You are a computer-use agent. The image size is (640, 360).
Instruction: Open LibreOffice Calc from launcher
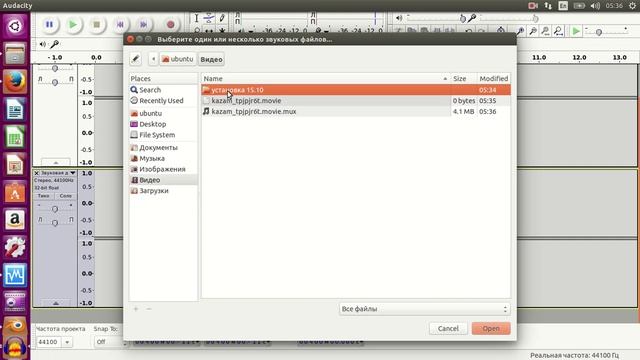[x=15, y=137]
